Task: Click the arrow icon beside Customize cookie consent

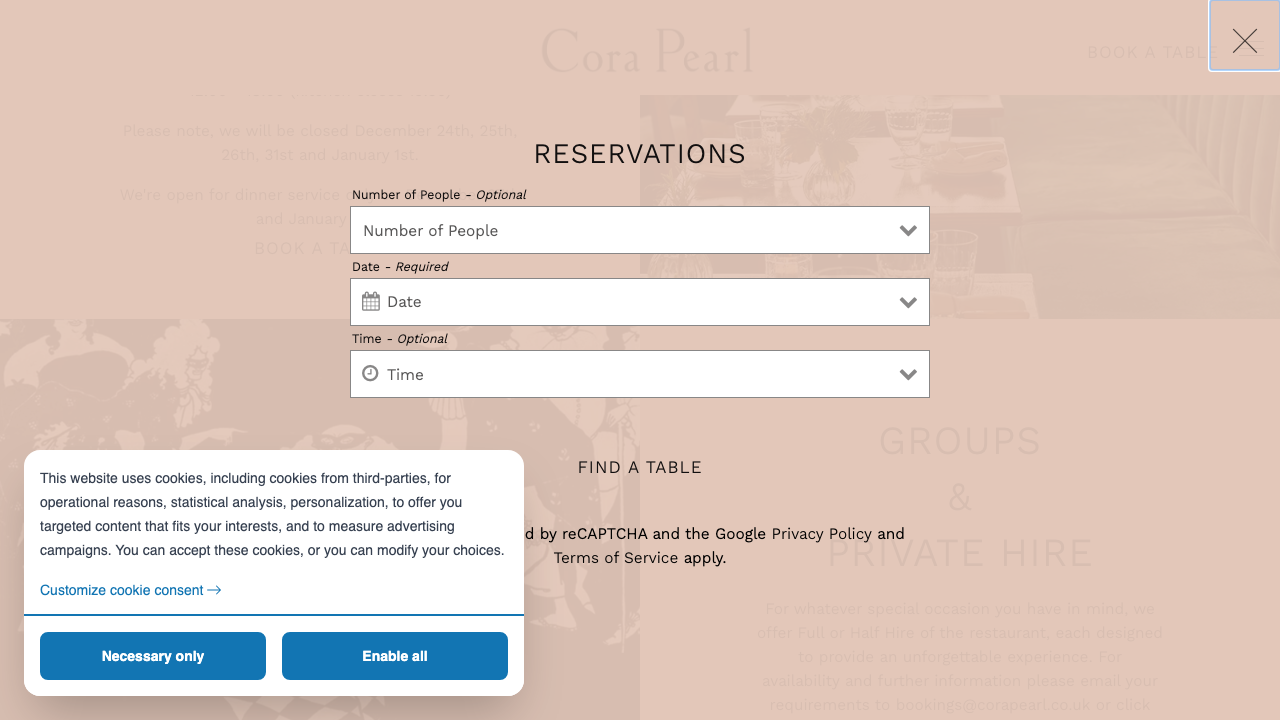Action: click(213, 590)
